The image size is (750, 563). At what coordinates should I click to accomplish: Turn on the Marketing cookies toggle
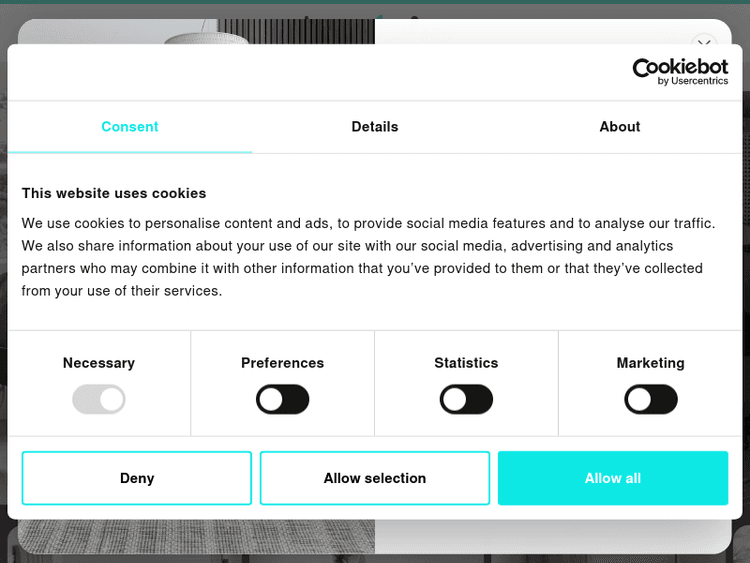651,400
